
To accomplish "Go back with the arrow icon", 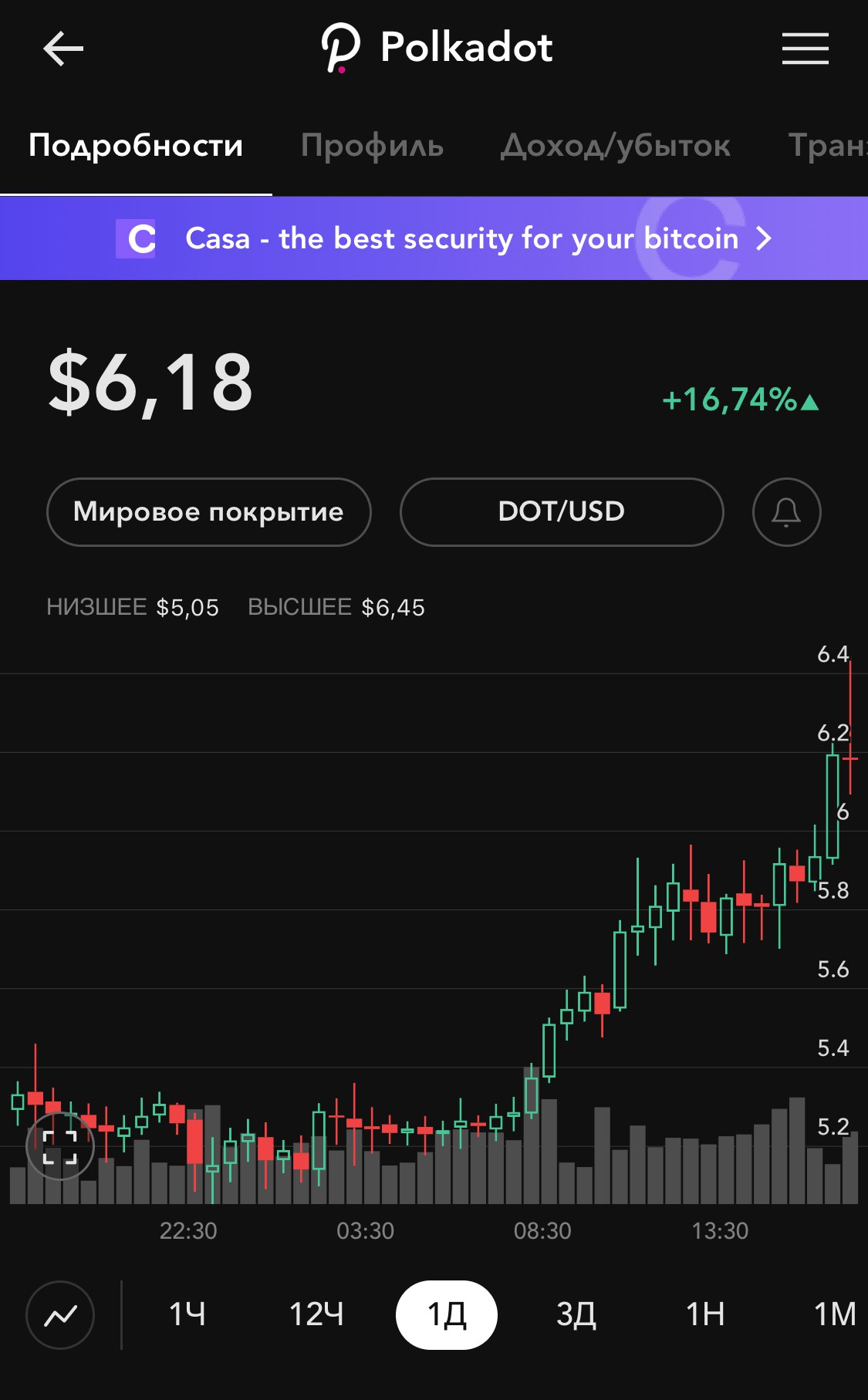I will pos(63,49).
